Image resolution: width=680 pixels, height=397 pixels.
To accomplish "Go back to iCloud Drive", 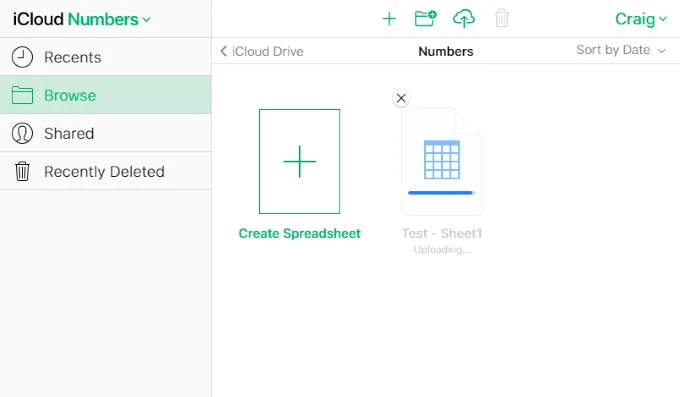I will click(x=262, y=51).
